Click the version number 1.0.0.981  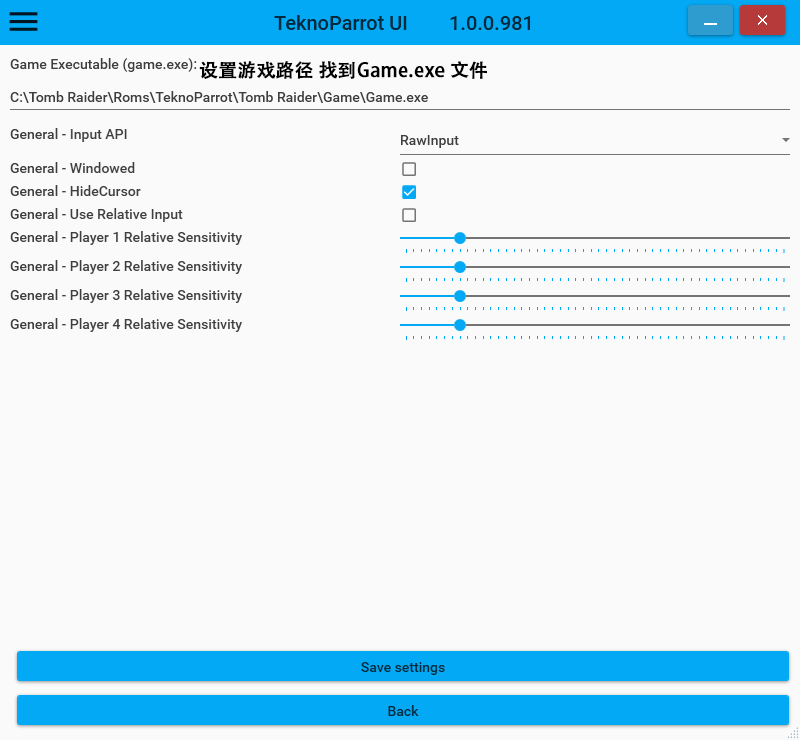tap(491, 23)
